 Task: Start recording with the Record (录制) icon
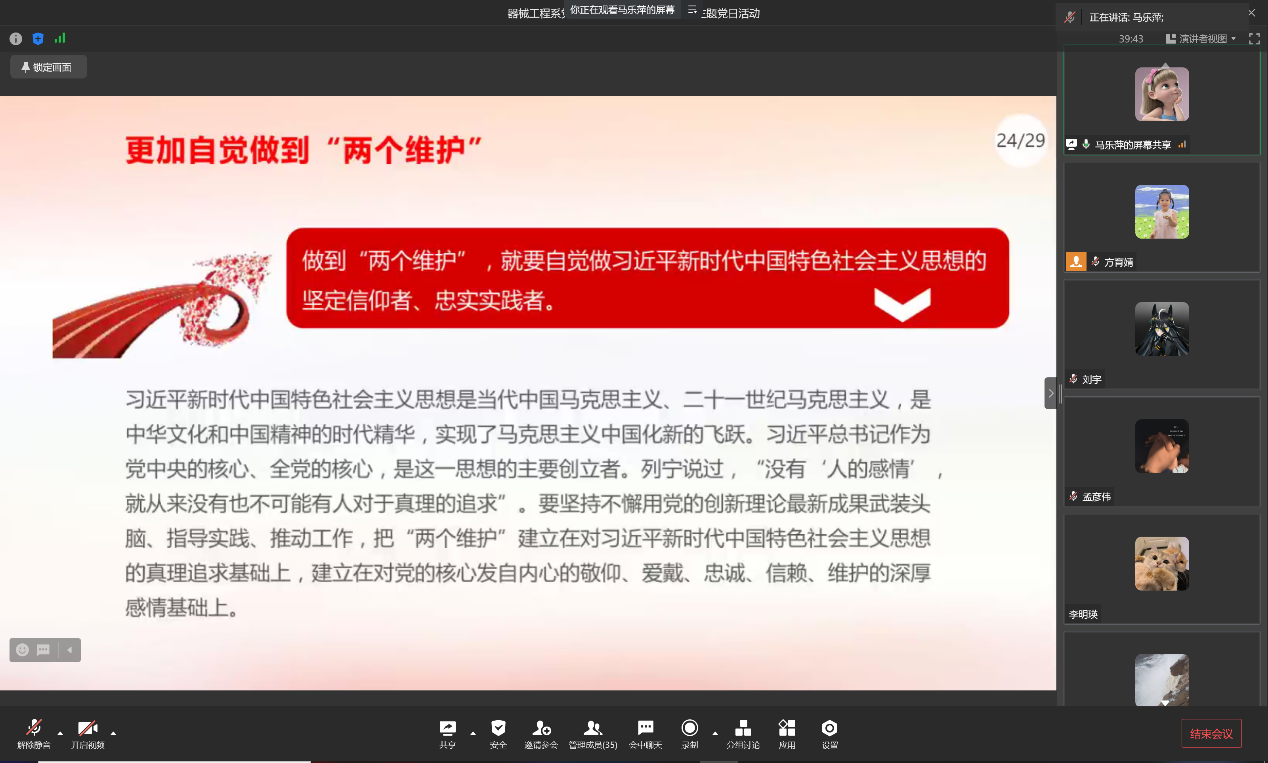[689, 733]
